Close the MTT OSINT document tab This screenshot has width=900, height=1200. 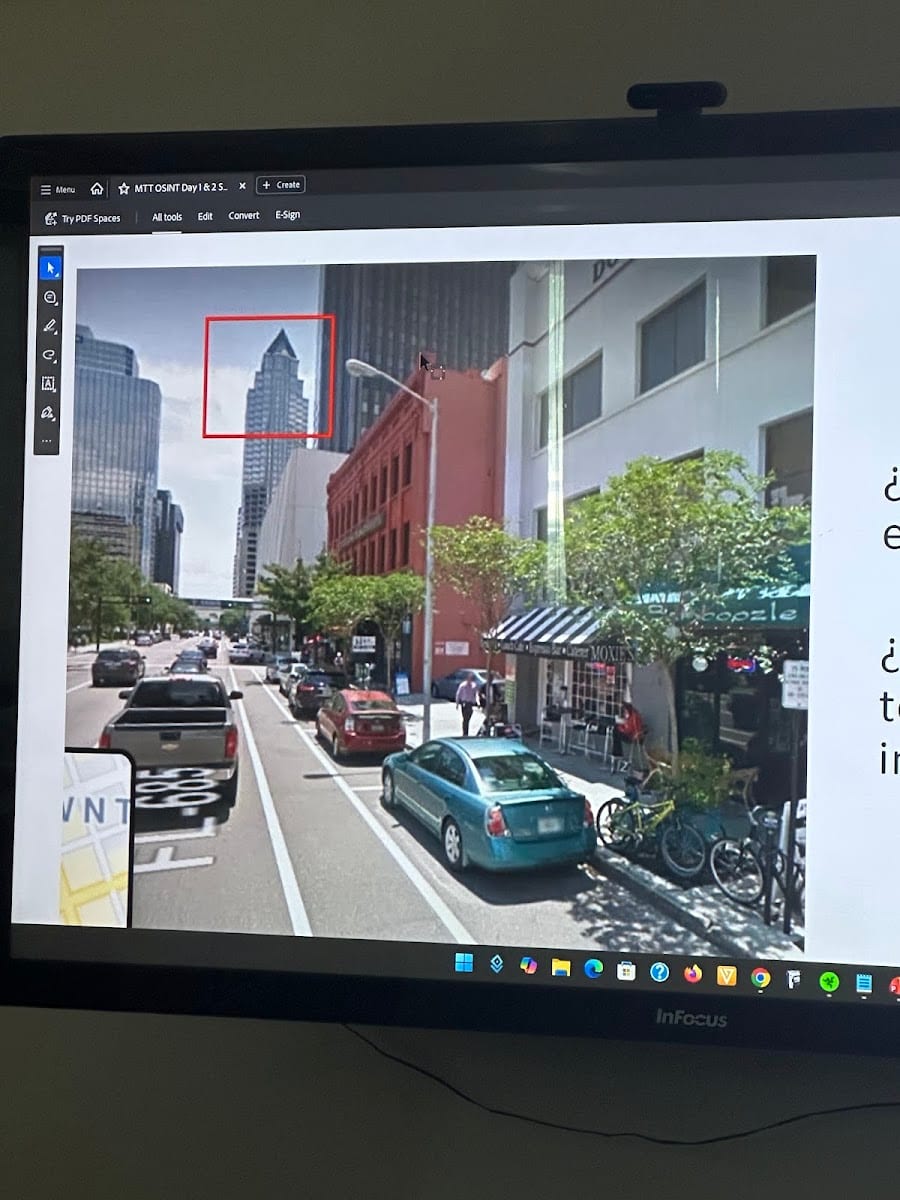[242, 186]
